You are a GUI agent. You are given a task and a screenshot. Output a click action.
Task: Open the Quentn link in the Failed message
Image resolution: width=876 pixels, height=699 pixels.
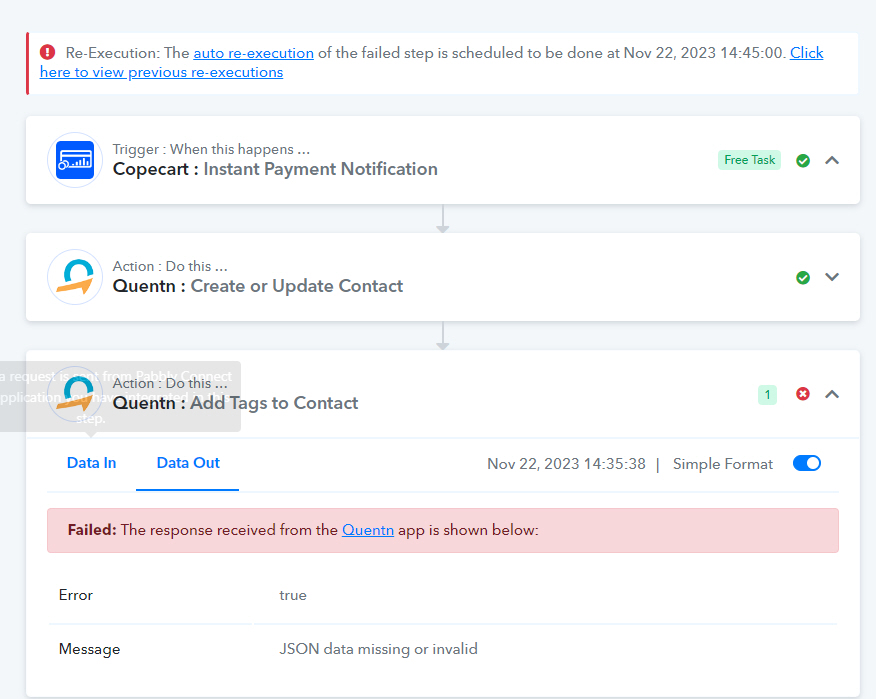click(x=368, y=530)
